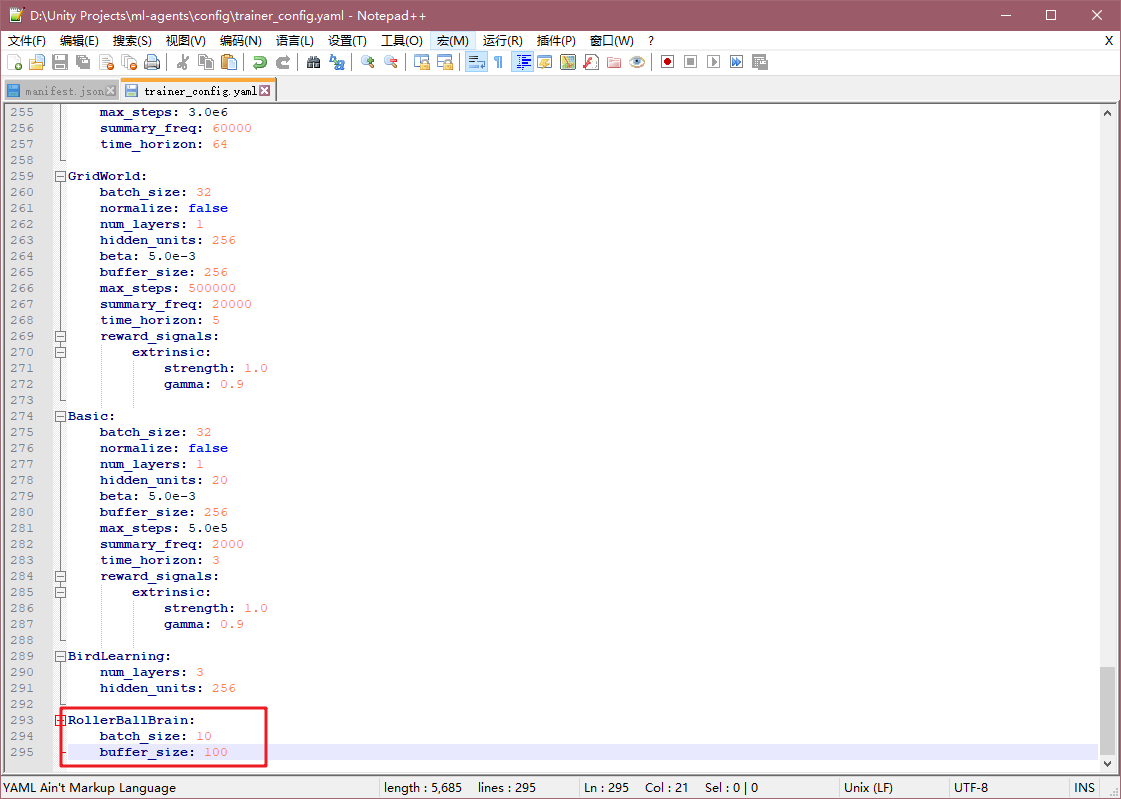Open the 工具(O) menu
This screenshot has width=1121, height=799.
click(x=401, y=41)
